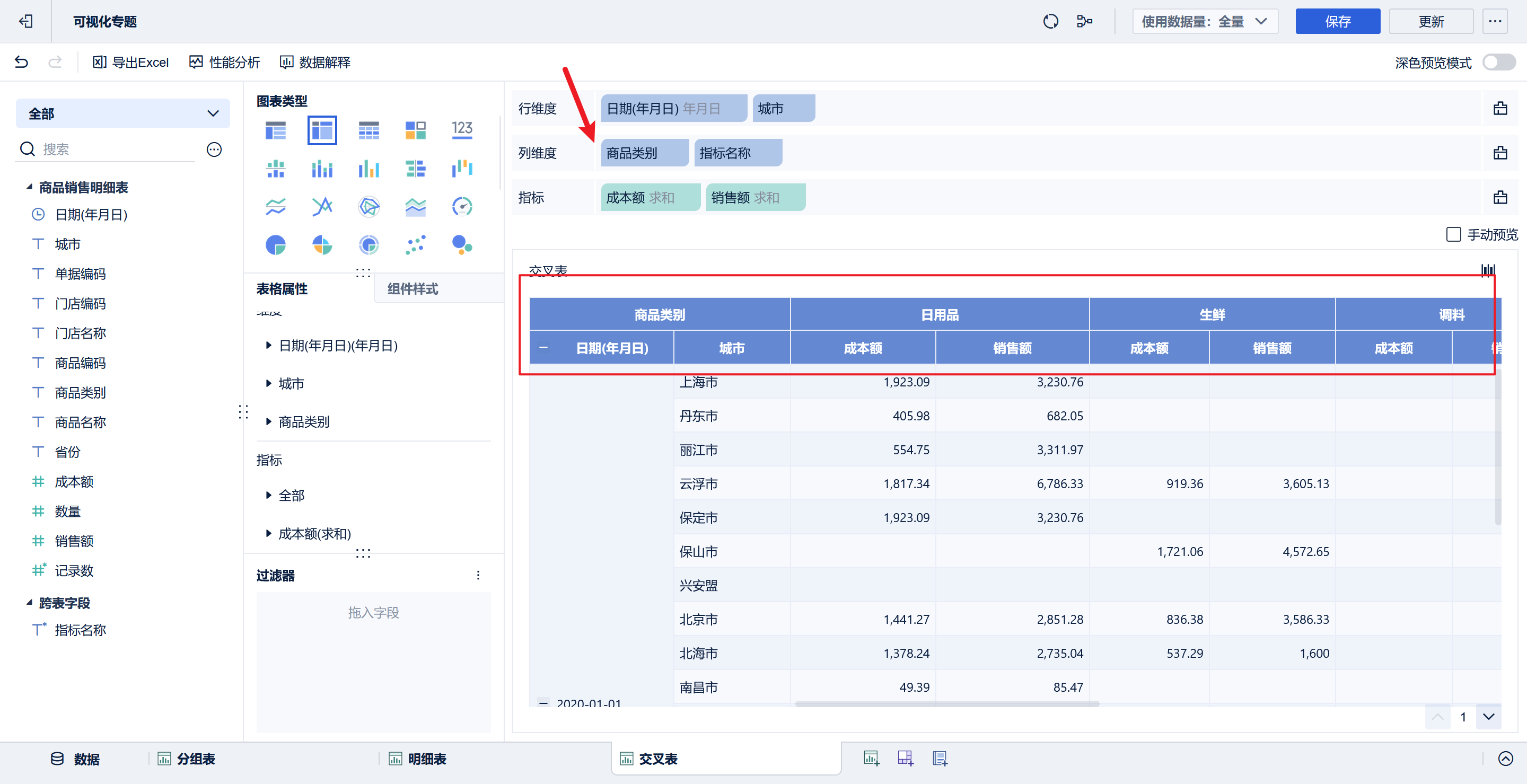The image size is (1527, 784).
Task: Open the filter panel more options icon
Action: (478, 575)
